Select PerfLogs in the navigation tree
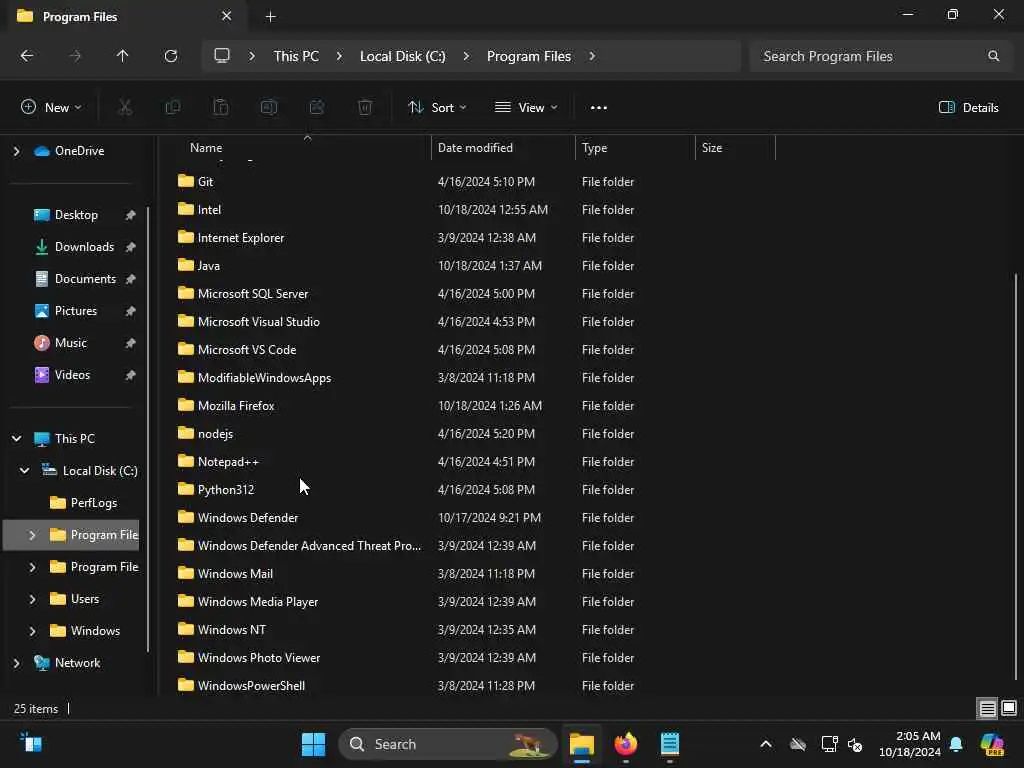The image size is (1024, 768). (93, 503)
